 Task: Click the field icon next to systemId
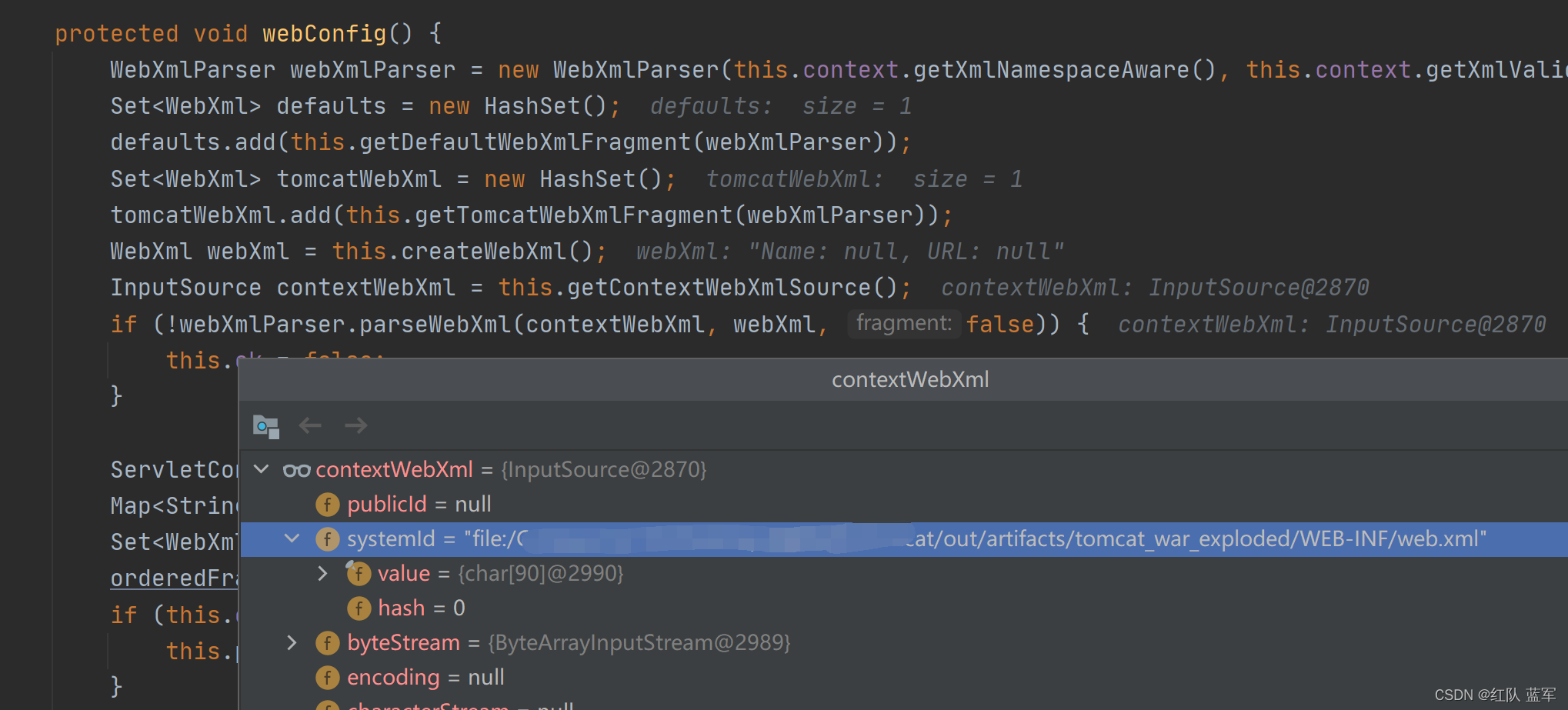[x=328, y=539]
